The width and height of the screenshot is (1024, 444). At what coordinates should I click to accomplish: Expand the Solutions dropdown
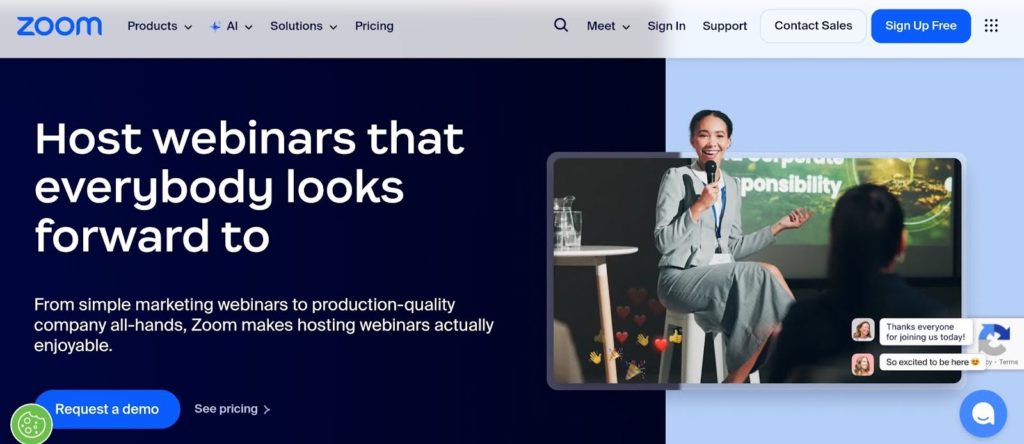(303, 26)
